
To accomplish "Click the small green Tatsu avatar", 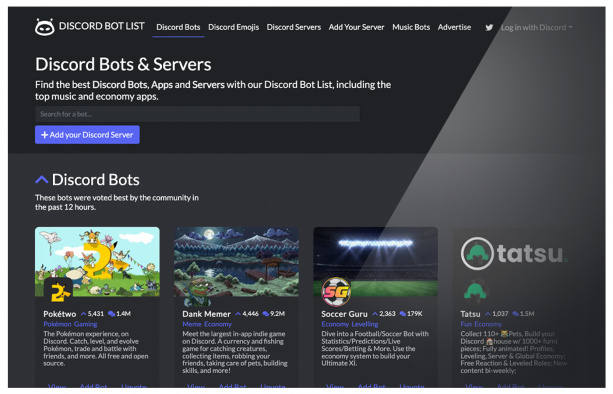I will pyautogui.click(x=475, y=291).
